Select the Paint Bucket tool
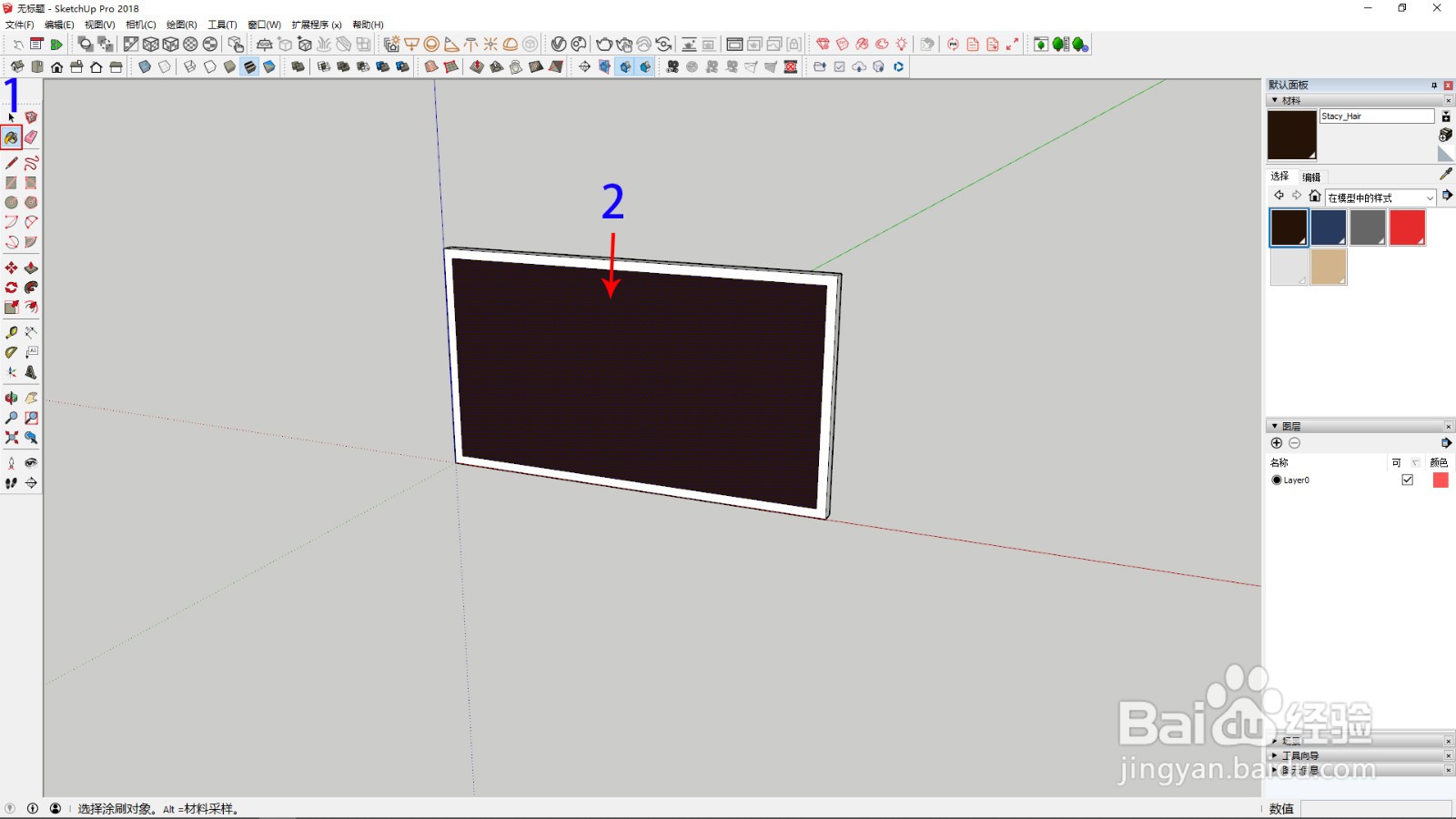Image resolution: width=1456 pixels, height=819 pixels. click(x=11, y=137)
